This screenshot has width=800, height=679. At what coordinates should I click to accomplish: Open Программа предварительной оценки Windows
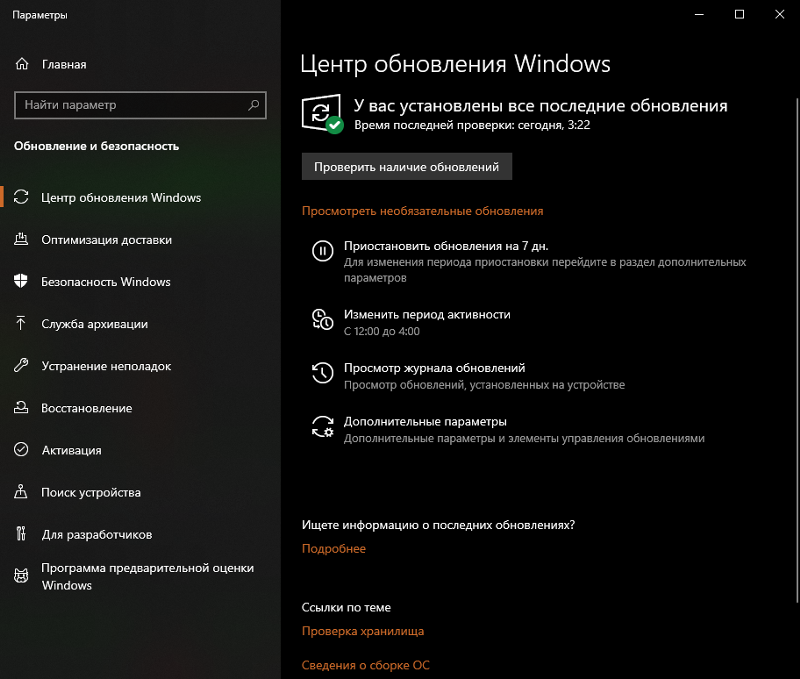point(147,576)
